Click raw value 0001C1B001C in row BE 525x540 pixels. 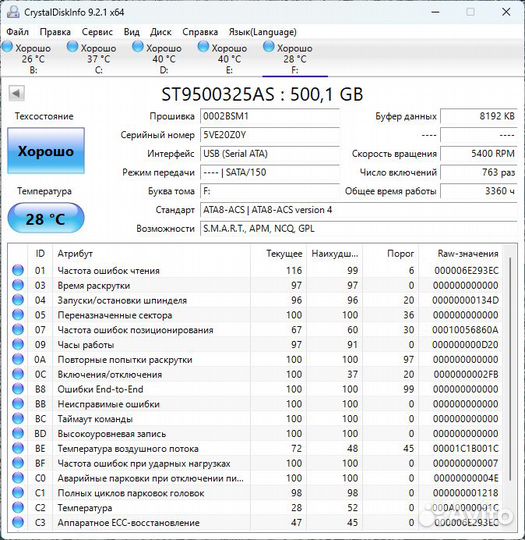pos(465,448)
